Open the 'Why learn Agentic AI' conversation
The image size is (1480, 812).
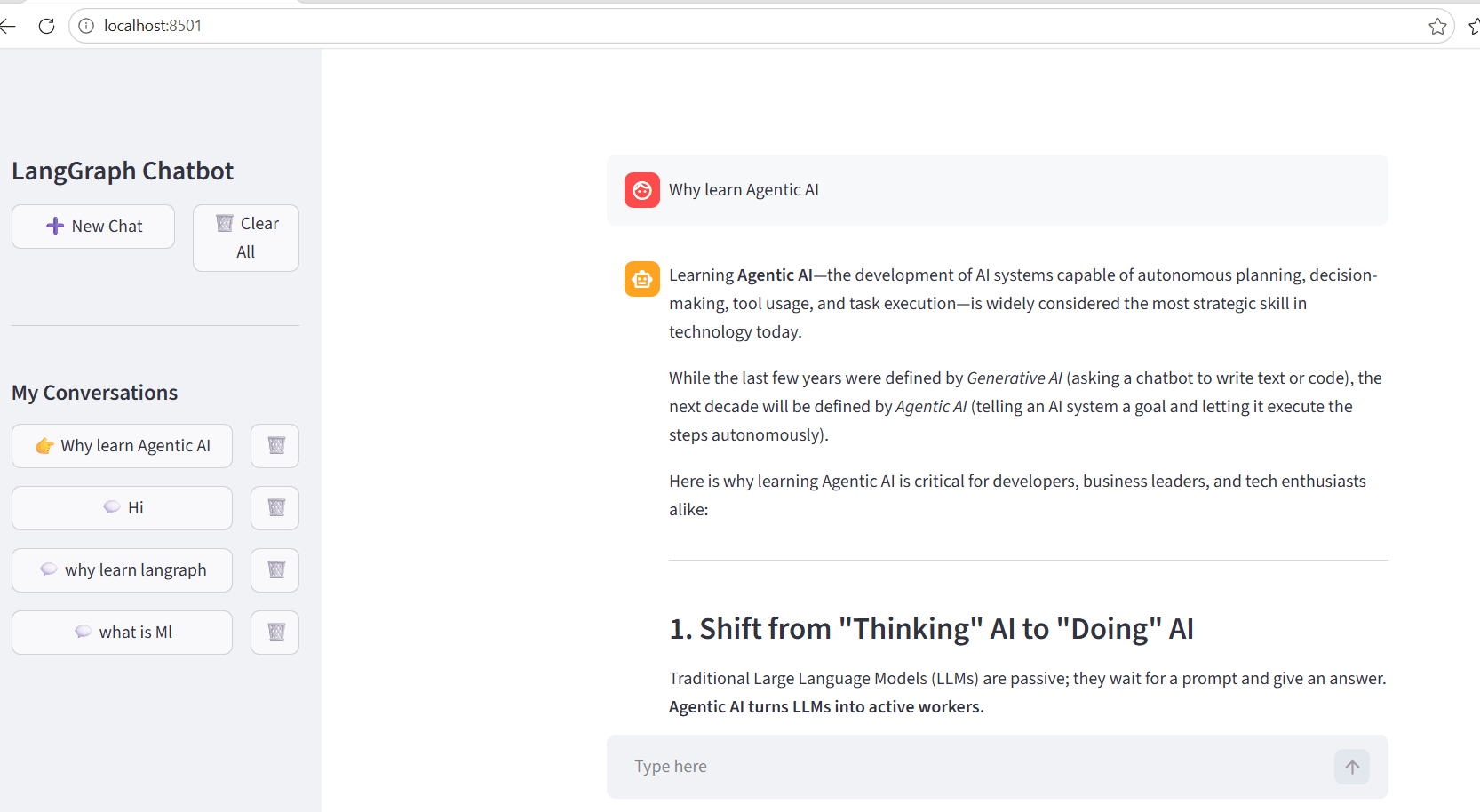coord(122,446)
